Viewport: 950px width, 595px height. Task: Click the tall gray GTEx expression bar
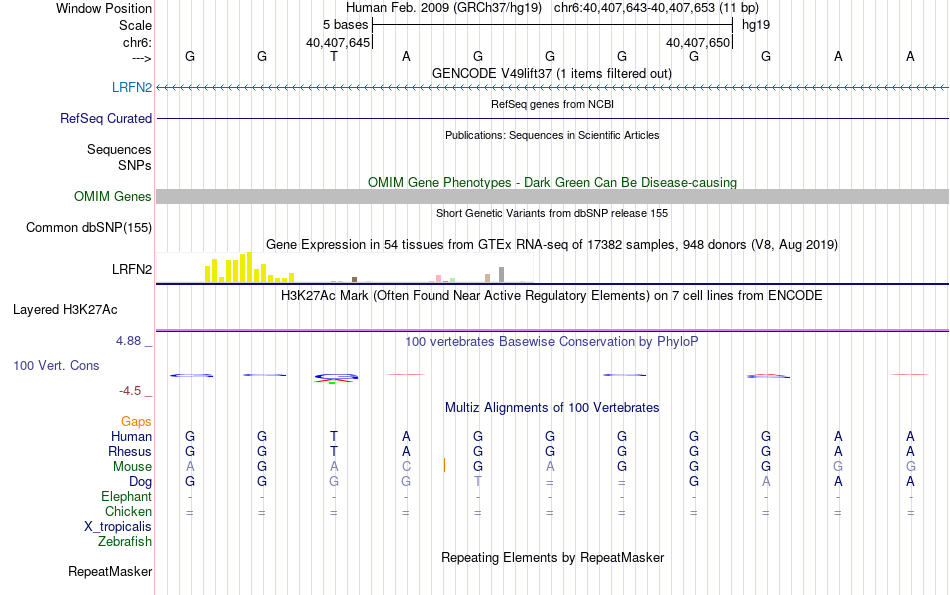(502, 274)
